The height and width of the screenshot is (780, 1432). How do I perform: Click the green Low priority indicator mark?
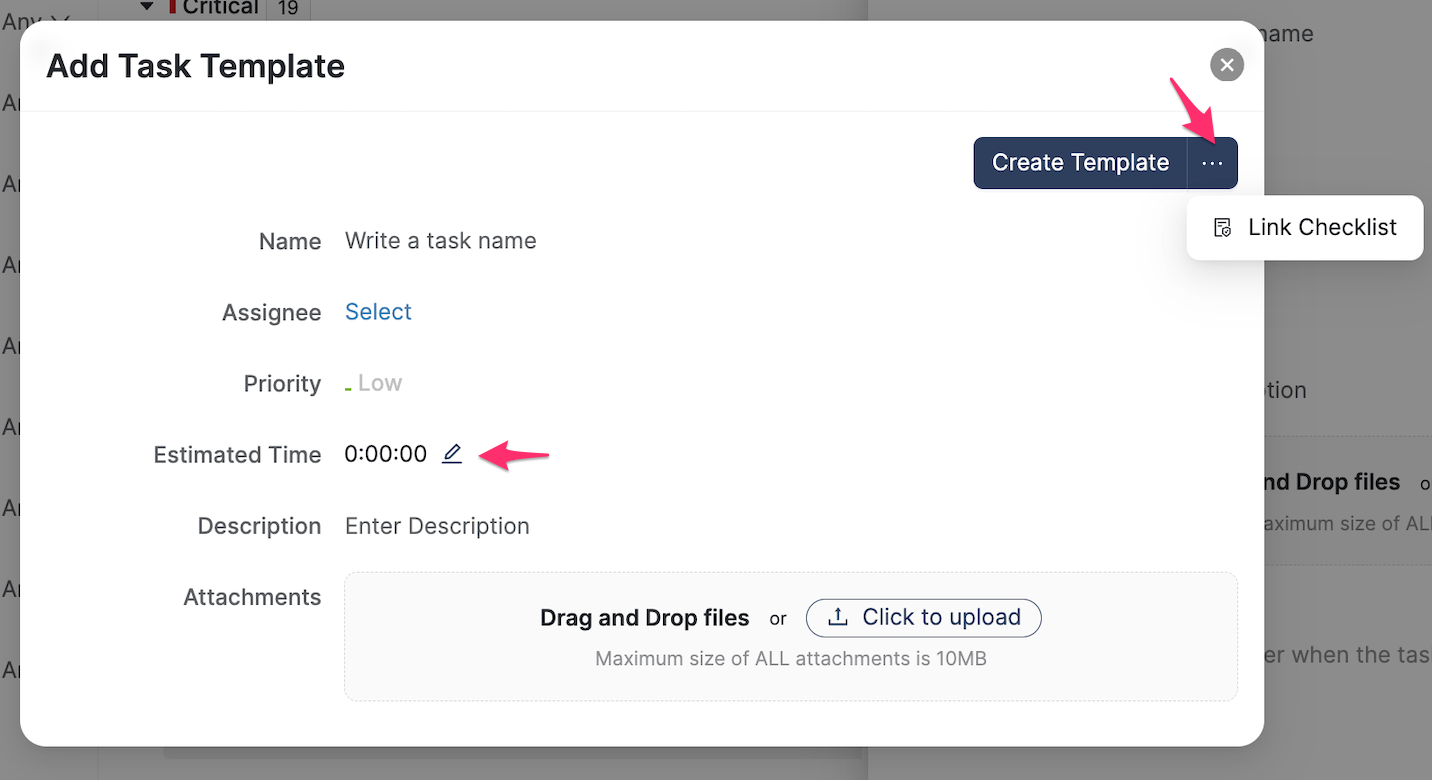point(348,388)
